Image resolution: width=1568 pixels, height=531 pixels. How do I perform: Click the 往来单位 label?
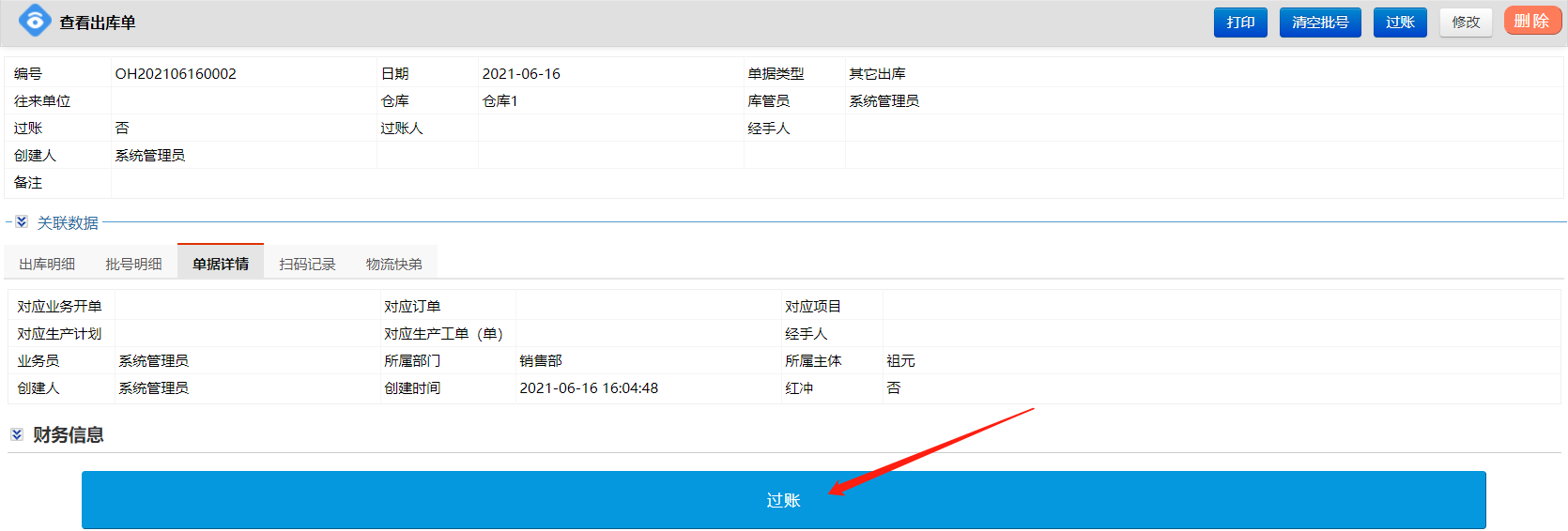pos(42,100)
